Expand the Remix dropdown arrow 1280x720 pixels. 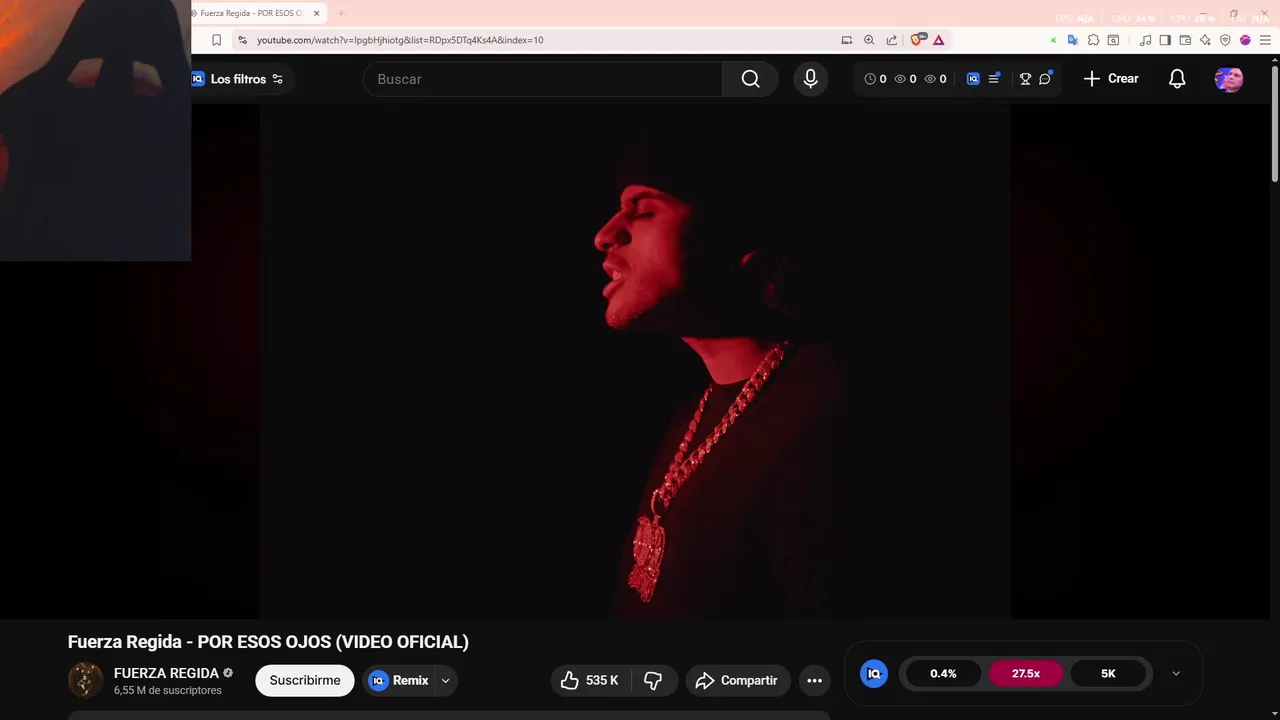[446, 680]
